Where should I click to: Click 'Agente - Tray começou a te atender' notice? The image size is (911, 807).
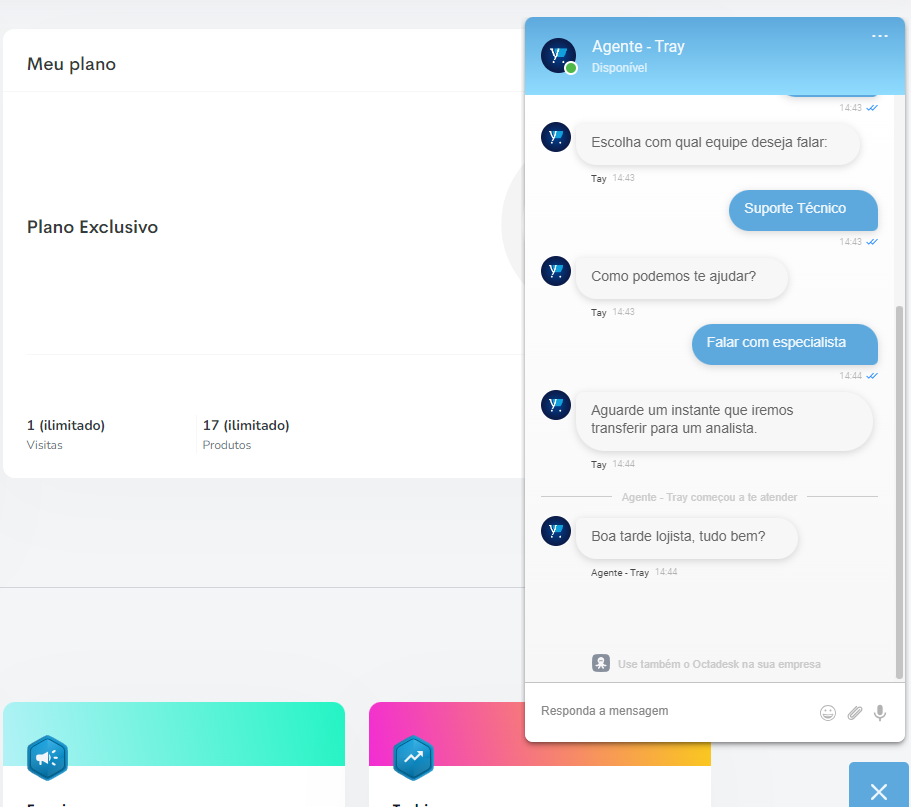(709, 497)
